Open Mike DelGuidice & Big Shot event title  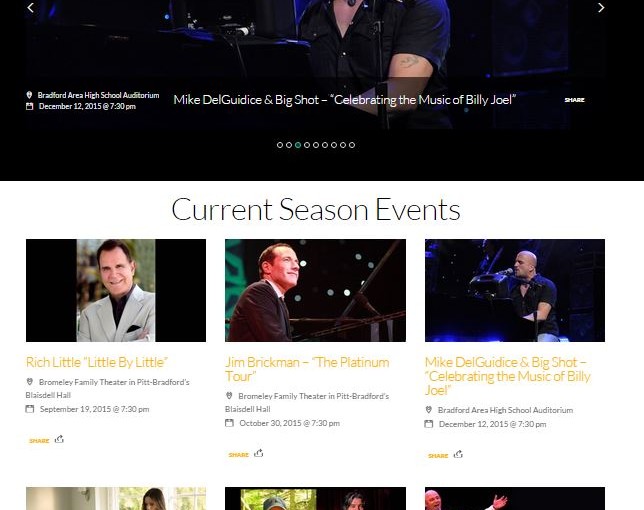coord(508,376)
